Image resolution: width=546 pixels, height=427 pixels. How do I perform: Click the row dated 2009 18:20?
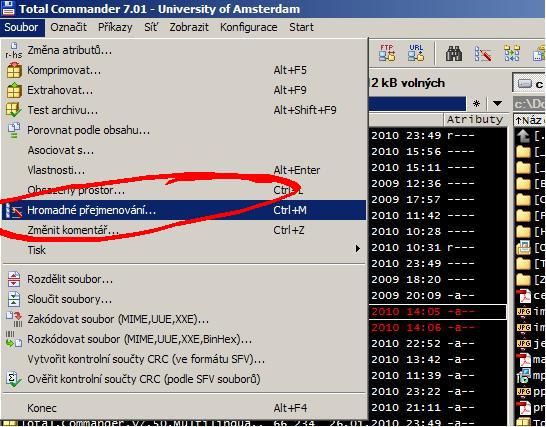tap(438, 280)
